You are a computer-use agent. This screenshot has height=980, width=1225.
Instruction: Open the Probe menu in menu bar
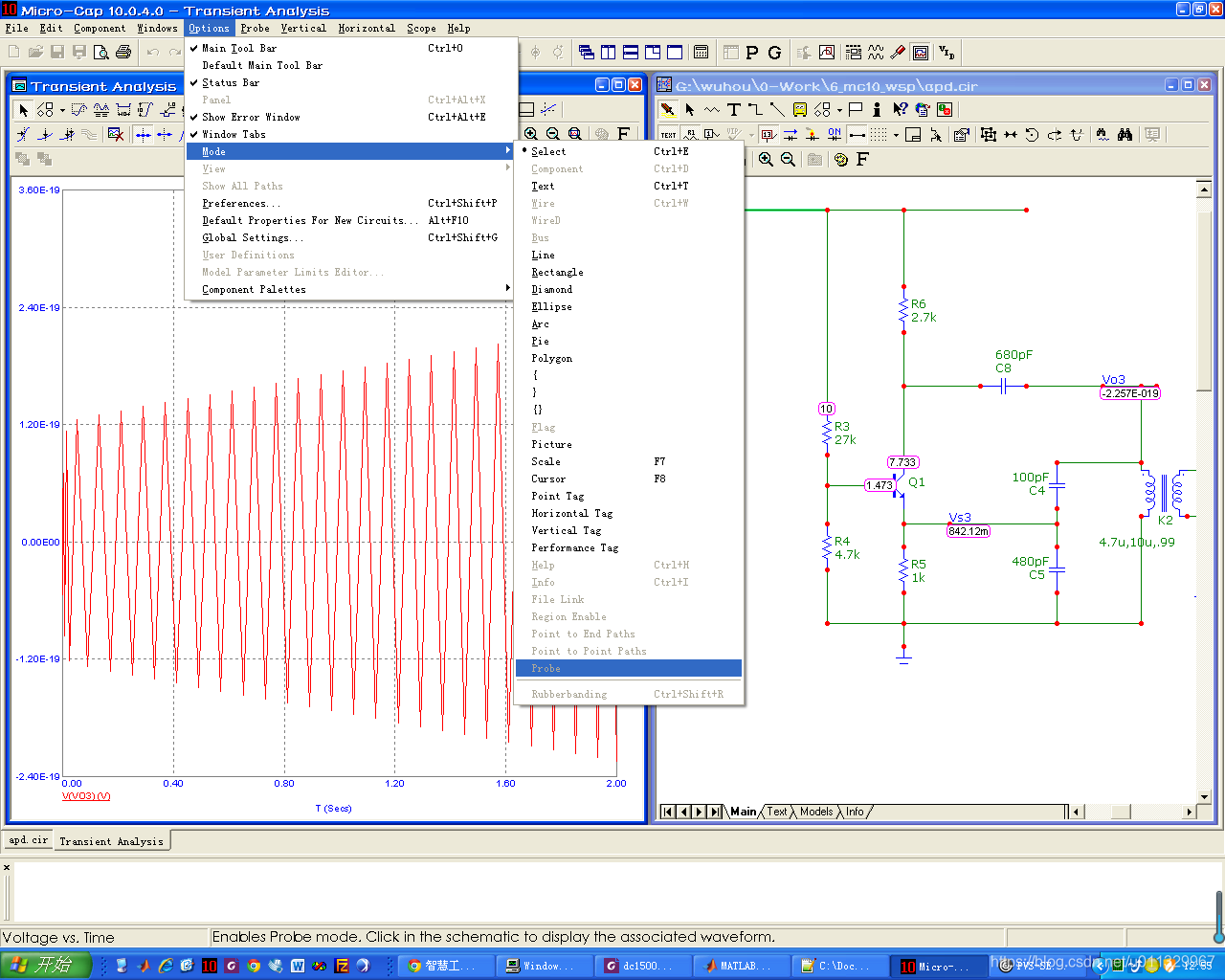255,28
